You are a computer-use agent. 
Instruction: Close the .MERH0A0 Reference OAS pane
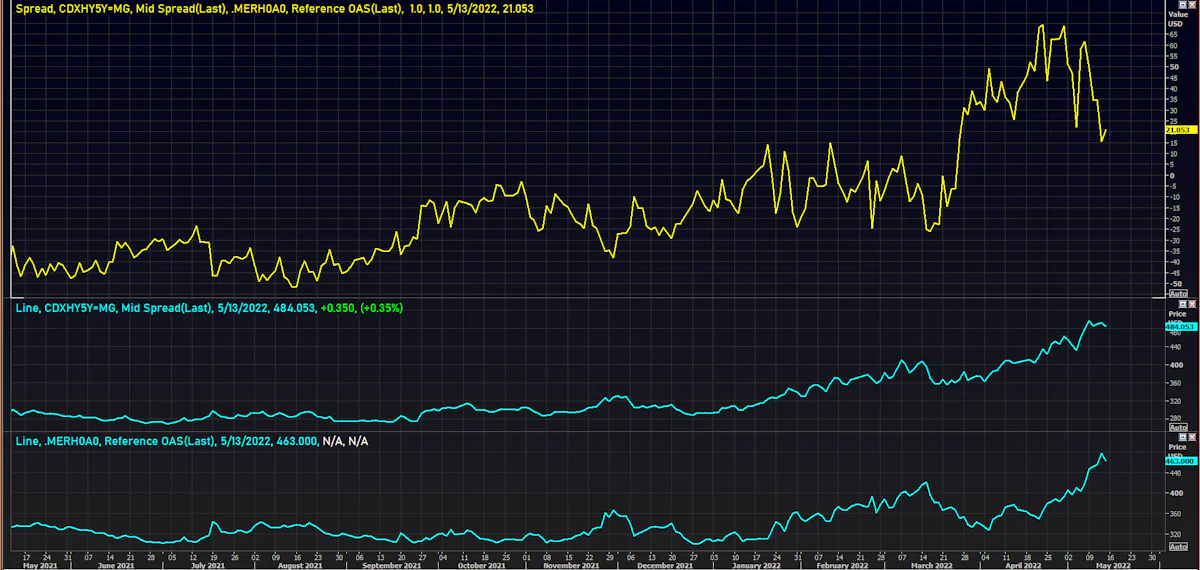pos(1192,437)
